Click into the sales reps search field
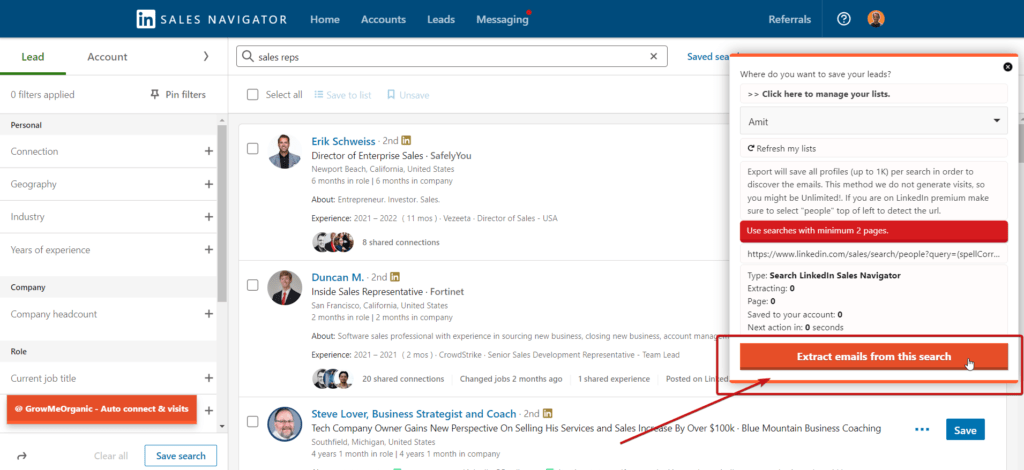1024x470 pixels. click(451, 57)
